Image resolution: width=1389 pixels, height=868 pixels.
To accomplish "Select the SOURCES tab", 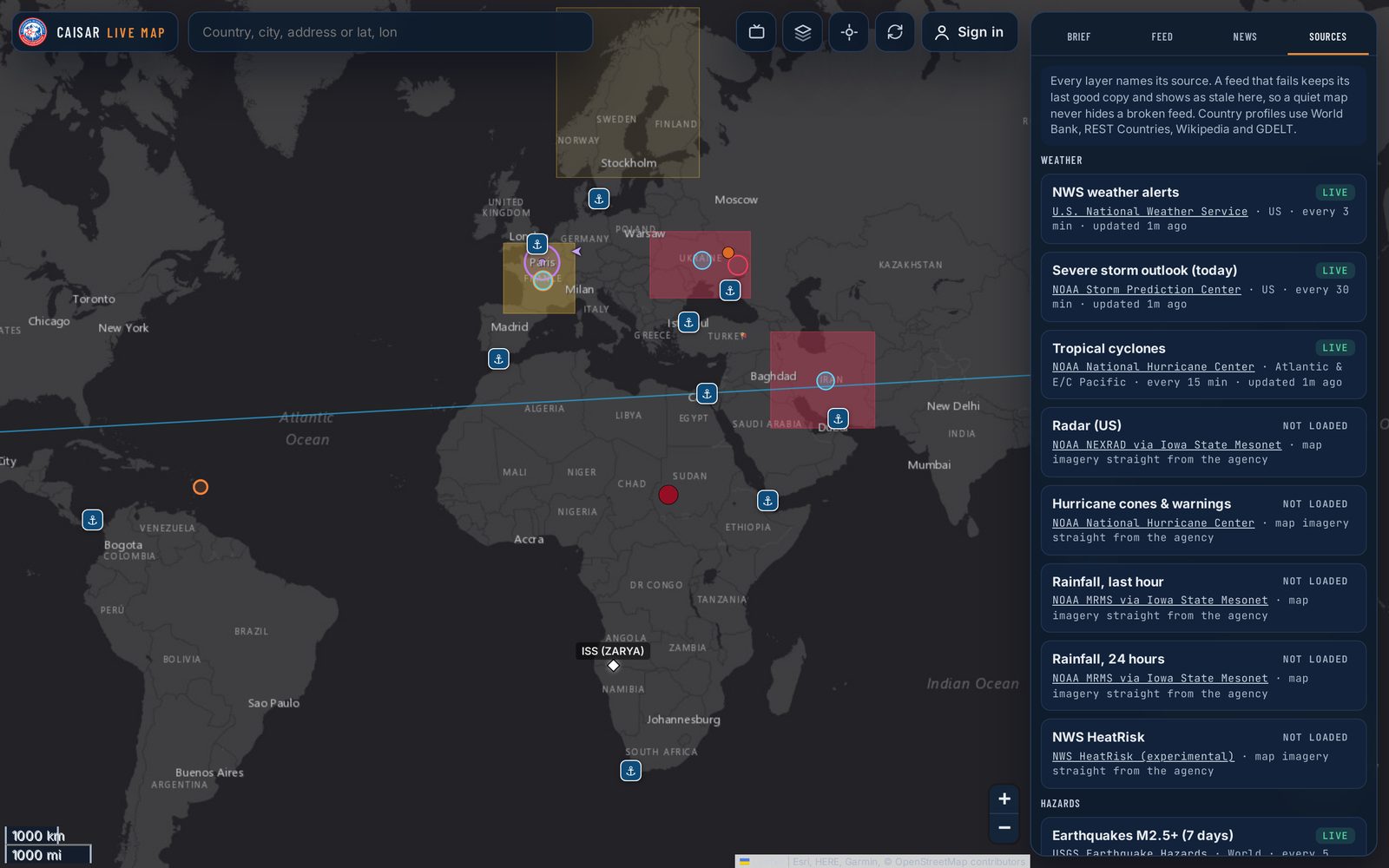I will pyautogui.click(x=1328, y=36).
